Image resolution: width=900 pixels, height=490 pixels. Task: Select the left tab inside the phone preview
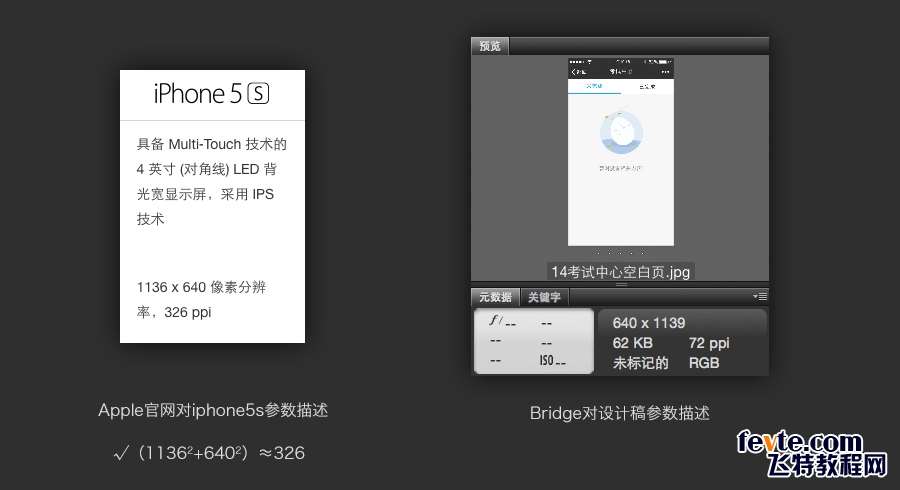594,87
